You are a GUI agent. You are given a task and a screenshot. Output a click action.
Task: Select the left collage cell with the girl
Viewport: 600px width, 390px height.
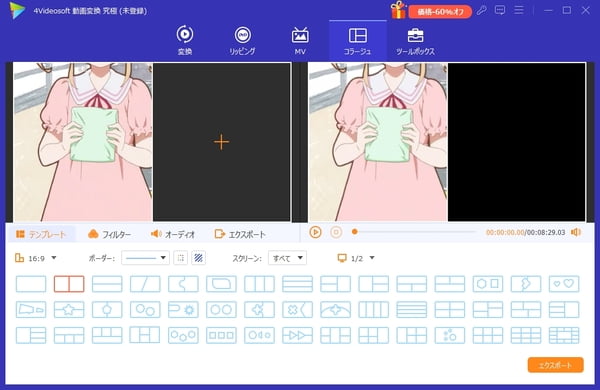(83, 142)
